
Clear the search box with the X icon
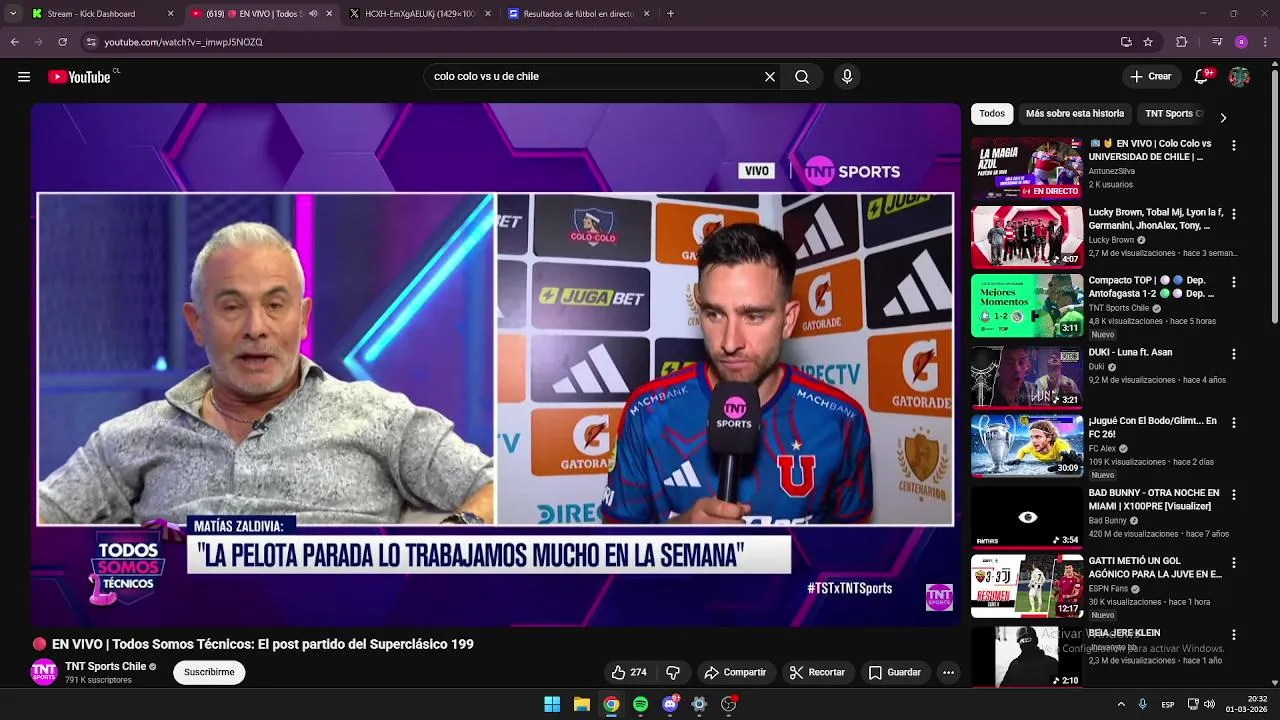[x=770, y=77]
